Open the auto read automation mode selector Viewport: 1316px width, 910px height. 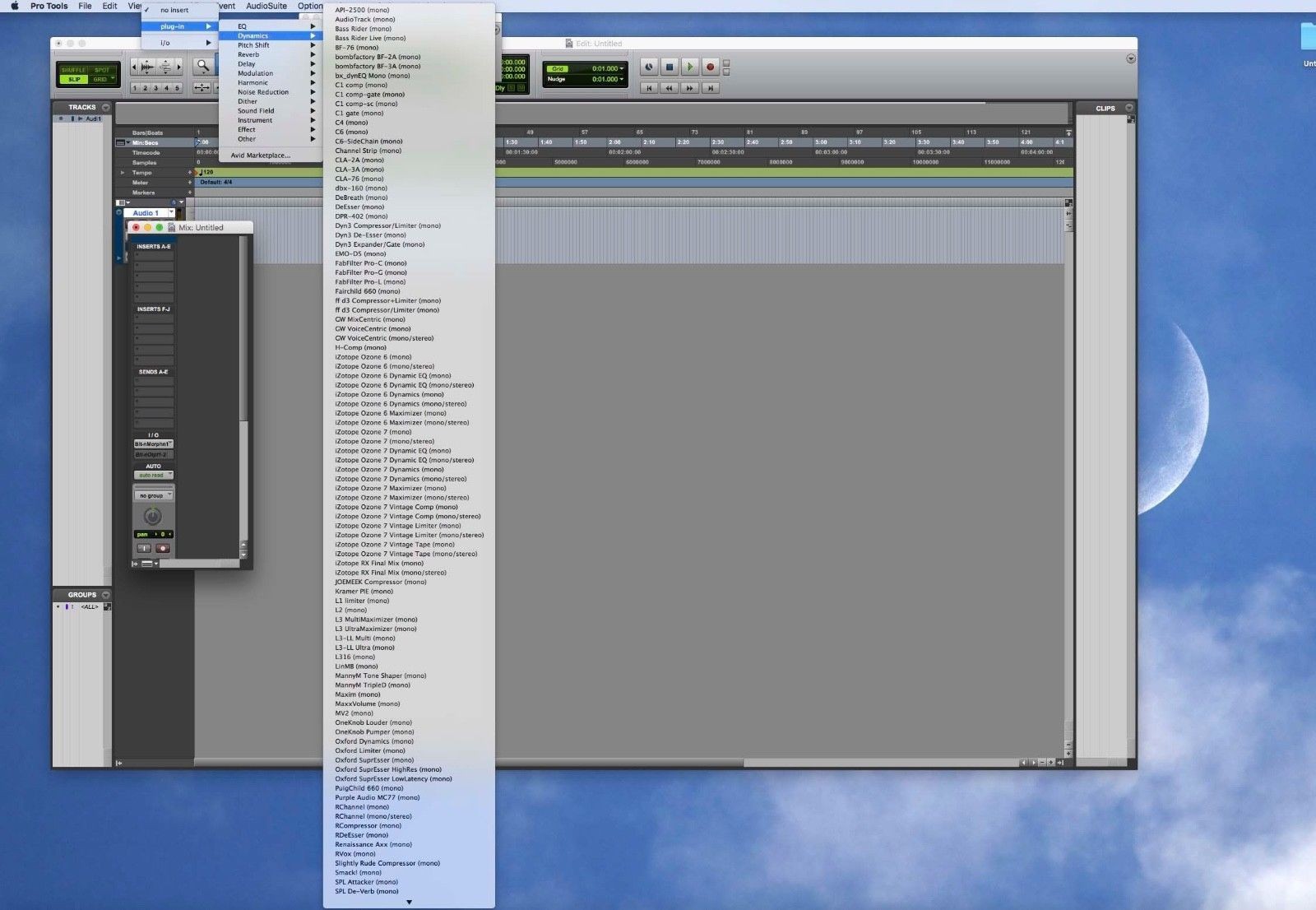[x=154, y=475]
